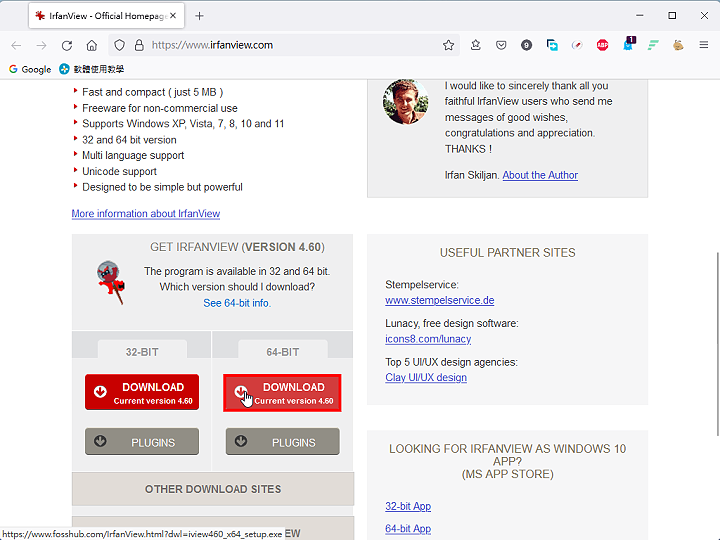Screen dimensions: 720x540
Task: Close the IrfanView tab
Action: 173,16
